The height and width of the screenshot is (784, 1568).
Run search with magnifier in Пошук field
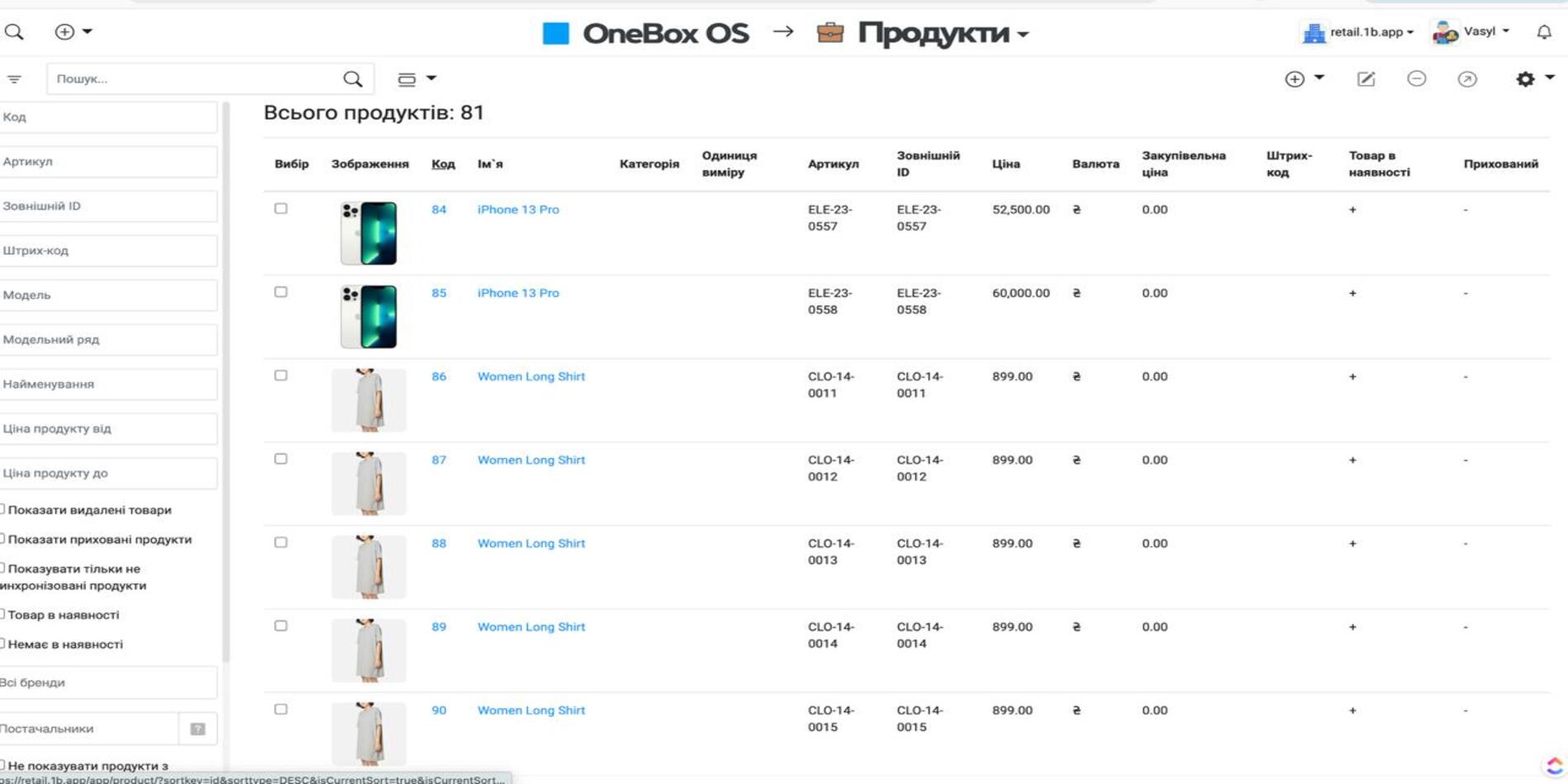tap(352, 79)
